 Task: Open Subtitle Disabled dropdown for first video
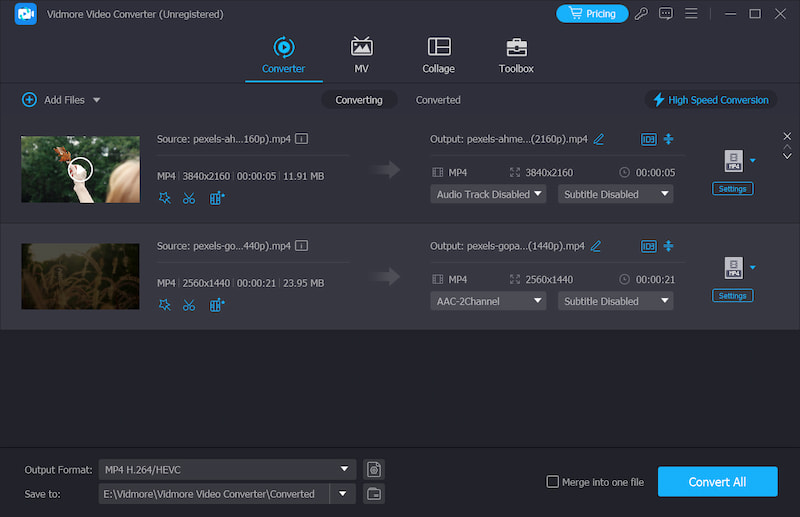pyautogui.click(x=615, y=194)
